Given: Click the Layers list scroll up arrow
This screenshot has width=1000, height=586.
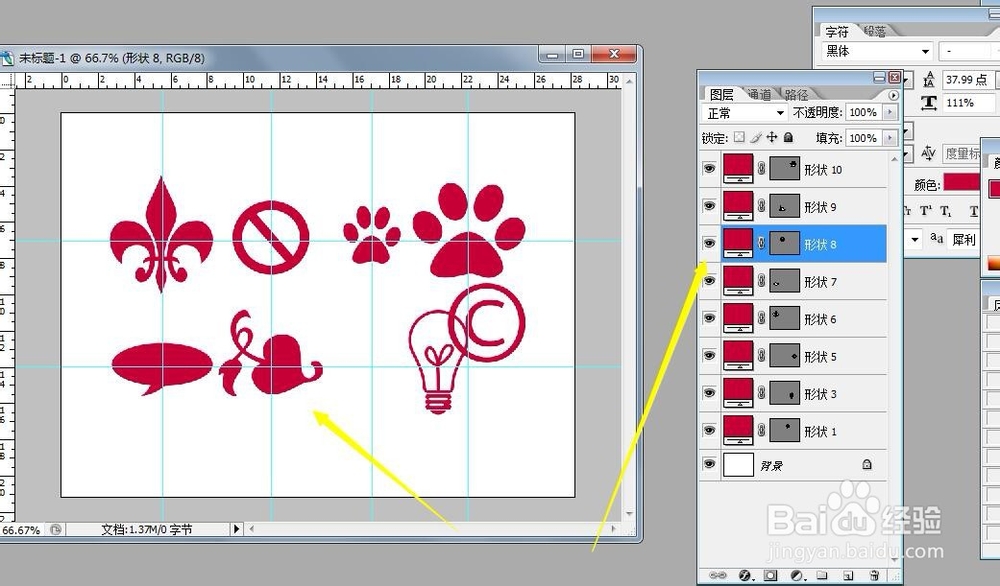Looking at the screenshot, I should point(894,158).
